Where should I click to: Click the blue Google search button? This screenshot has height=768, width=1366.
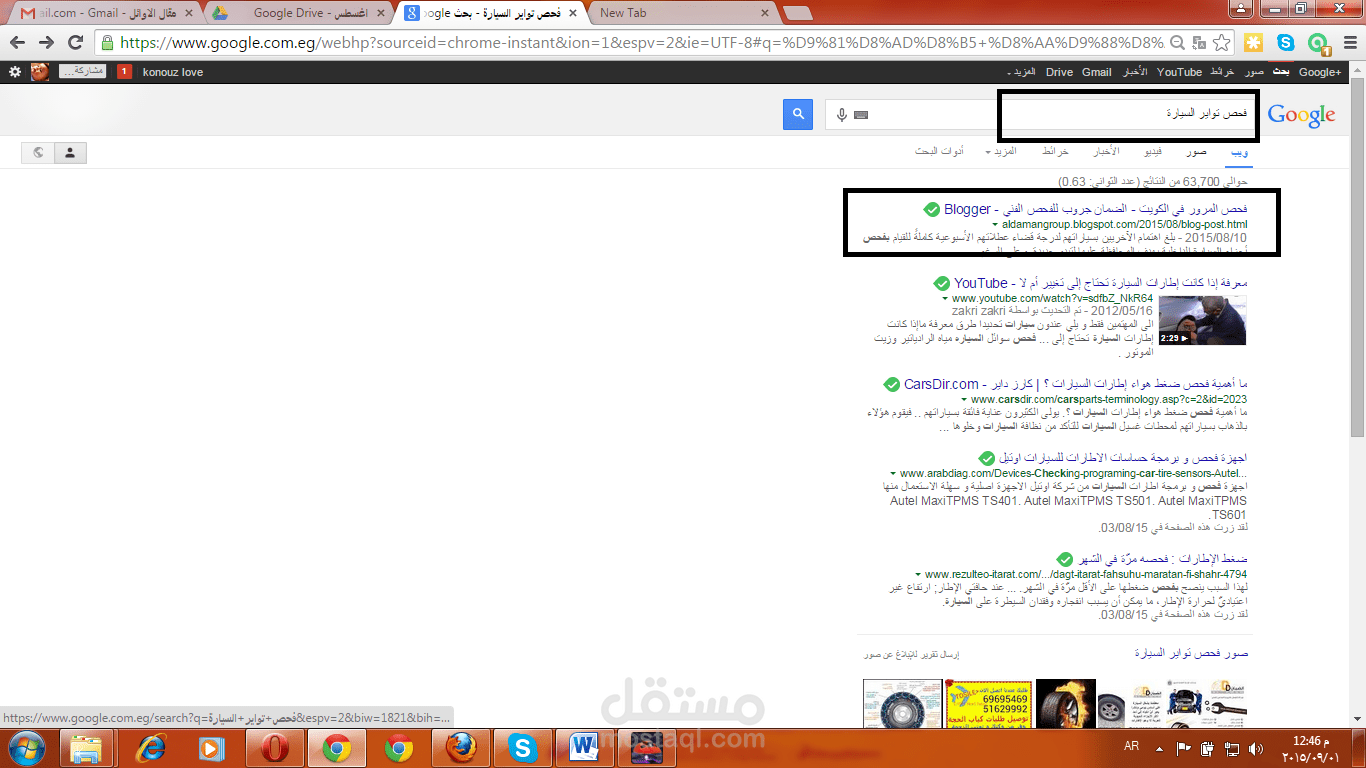[798, 114]
